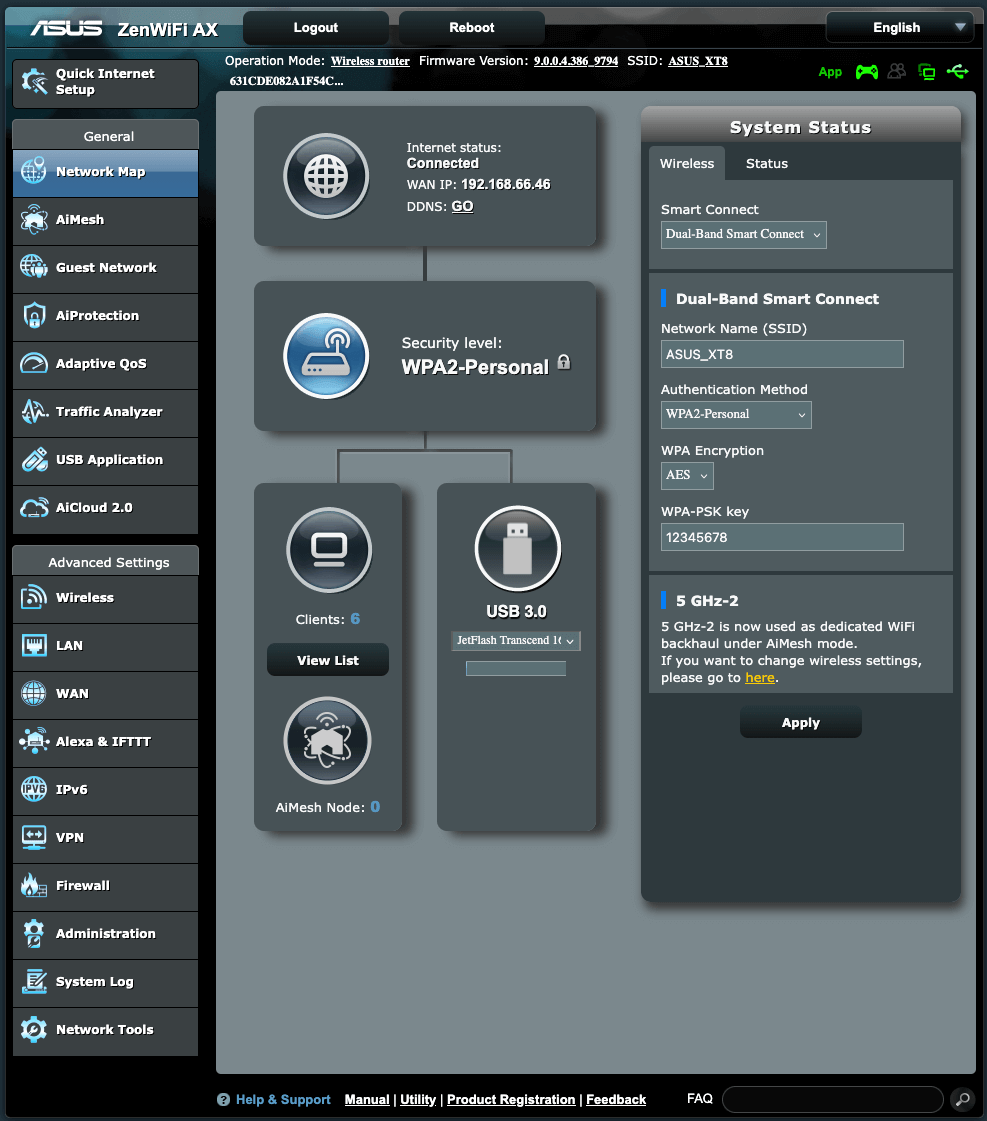Image resolution: width=987 pixels, height=1121 pixels.
Task: Click the clients count number 6
Action: tap(355, 619)
